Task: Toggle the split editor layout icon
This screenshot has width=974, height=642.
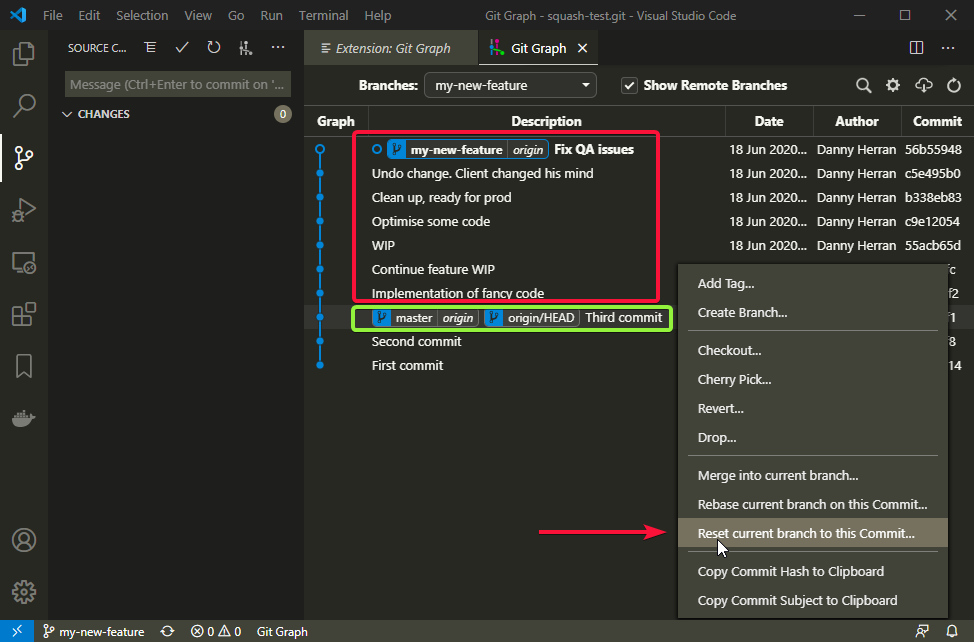Action: (915, 47)
